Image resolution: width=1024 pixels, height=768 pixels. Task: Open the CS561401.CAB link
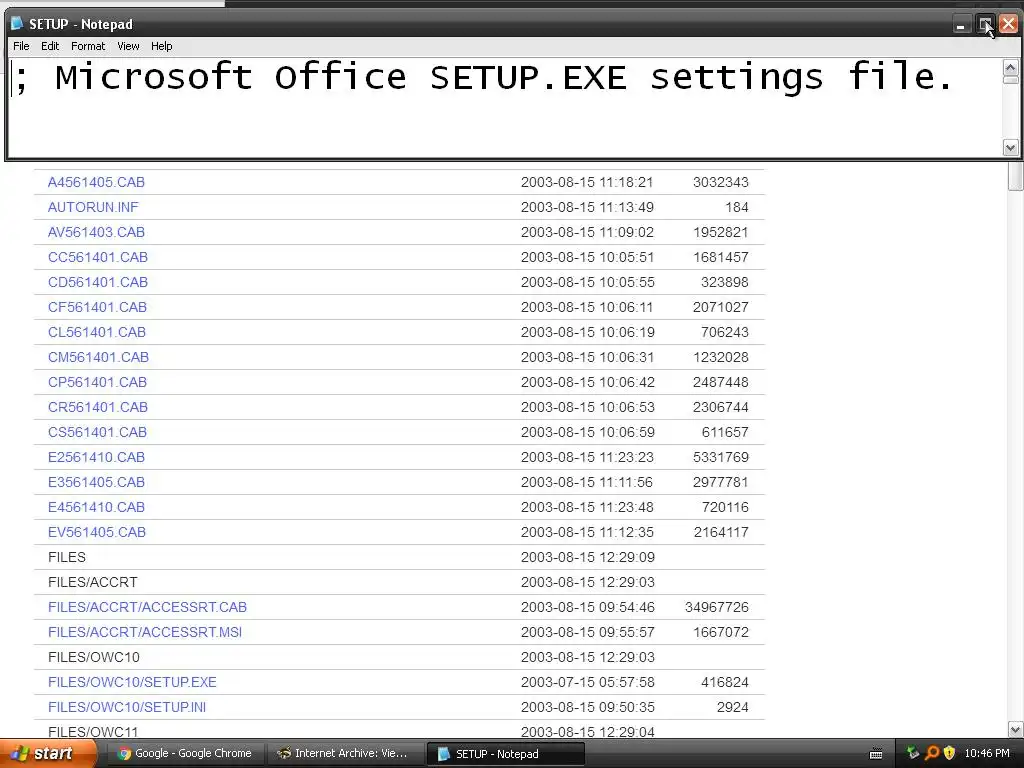pyautogui.click(x=97, y=432)
